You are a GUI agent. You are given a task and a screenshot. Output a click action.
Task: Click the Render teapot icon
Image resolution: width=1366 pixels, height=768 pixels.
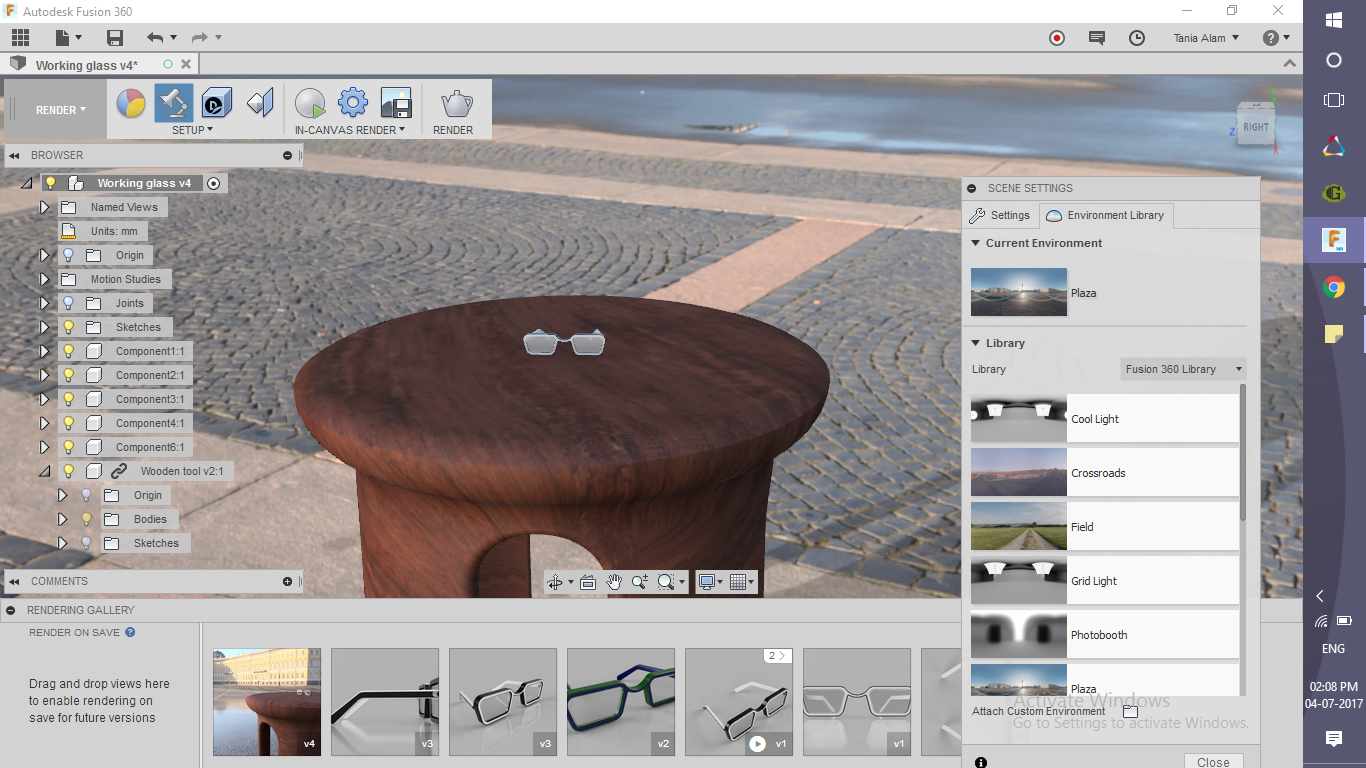(456, 103)
